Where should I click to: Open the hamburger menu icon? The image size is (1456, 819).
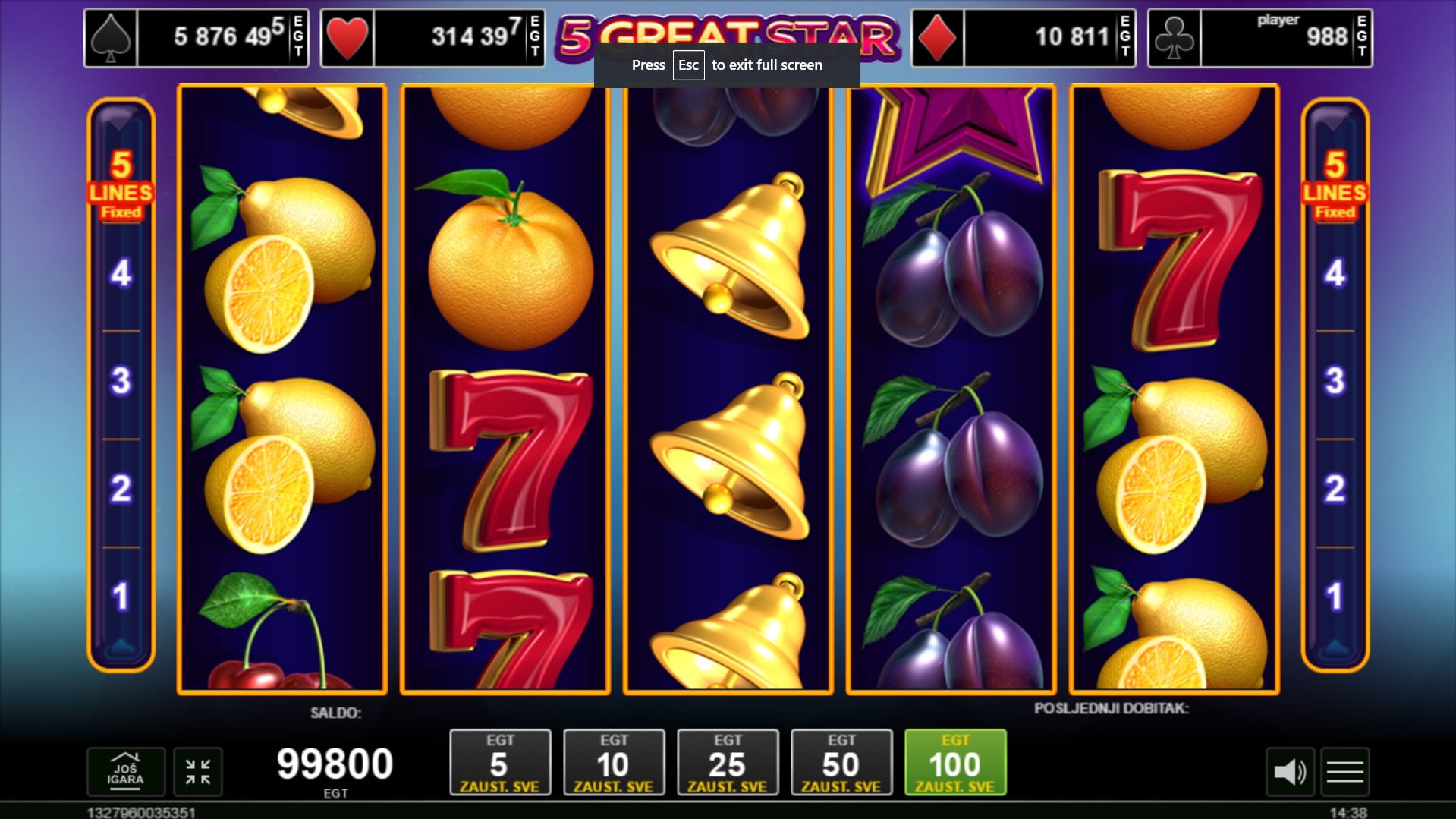[x=1345, y=772]
